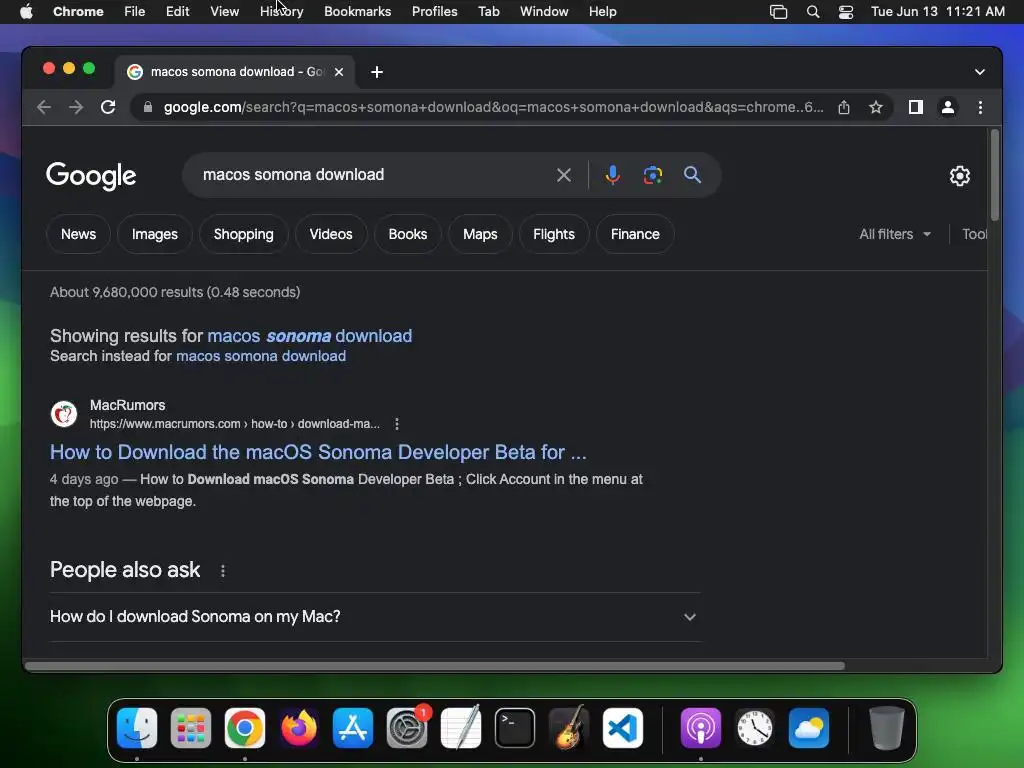
Task: Click the address bar URL
Action: (493, 107)
